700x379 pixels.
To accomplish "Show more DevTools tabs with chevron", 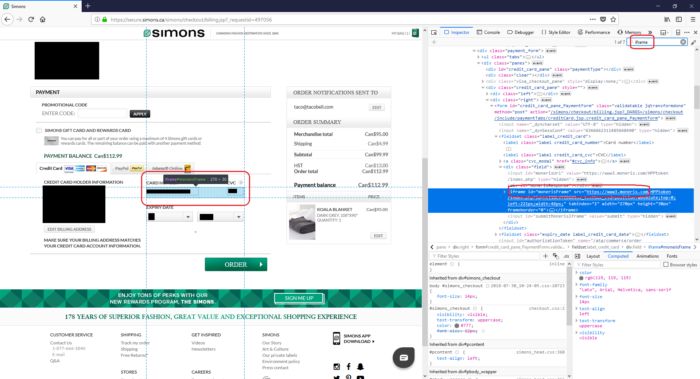I will (x=650, y=32).
